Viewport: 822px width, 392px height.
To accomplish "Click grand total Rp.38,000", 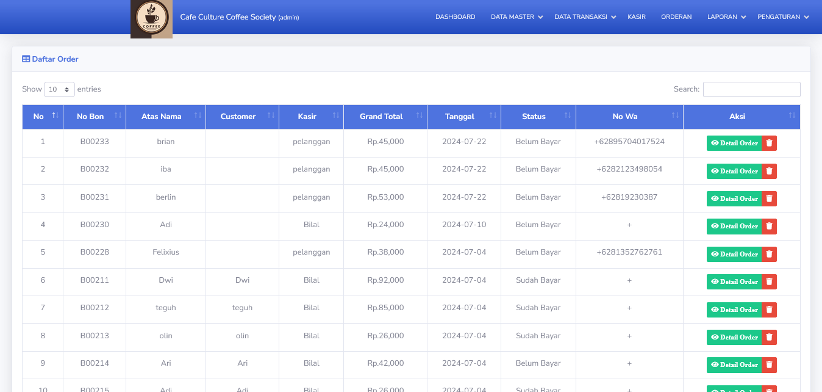I will [385, 252].
